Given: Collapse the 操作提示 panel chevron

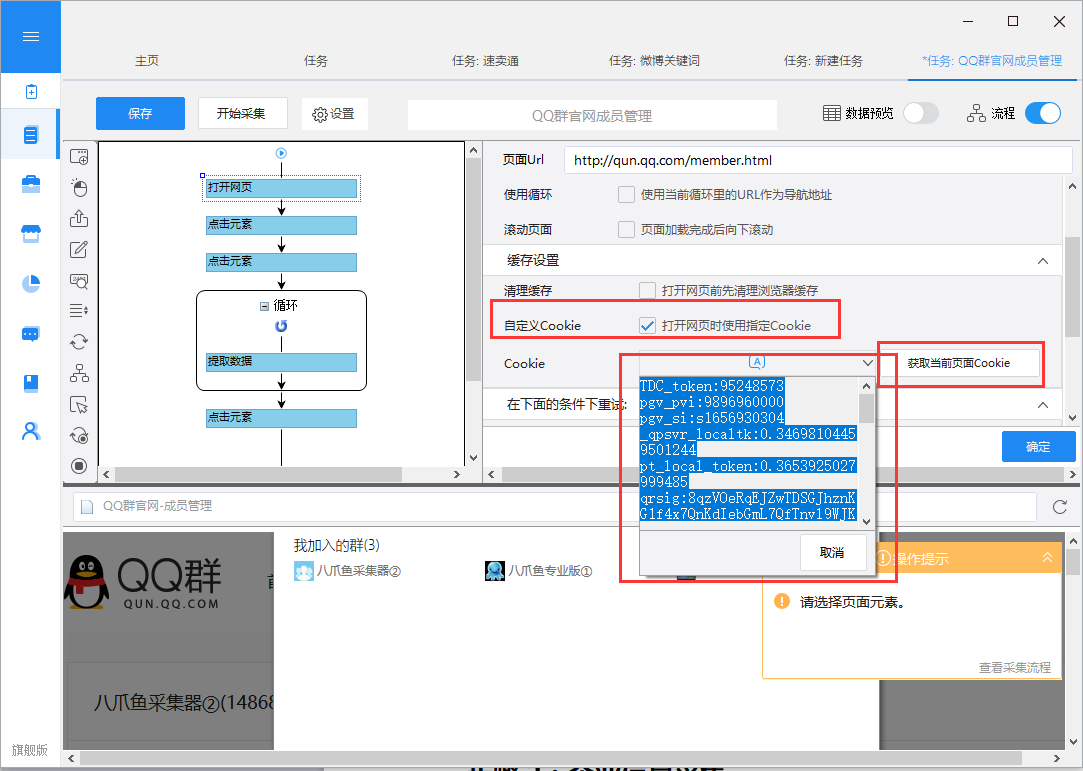Looking at the screenshot, I should coord(1047,558).
